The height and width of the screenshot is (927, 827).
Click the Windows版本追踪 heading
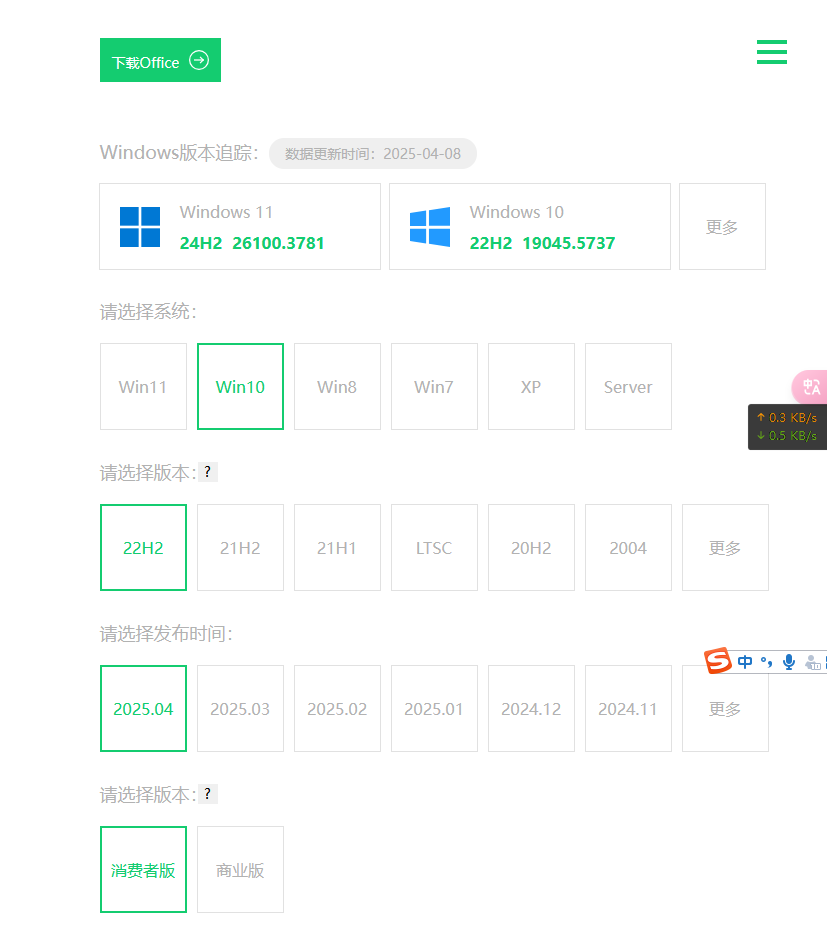click(x=179, y=153)
